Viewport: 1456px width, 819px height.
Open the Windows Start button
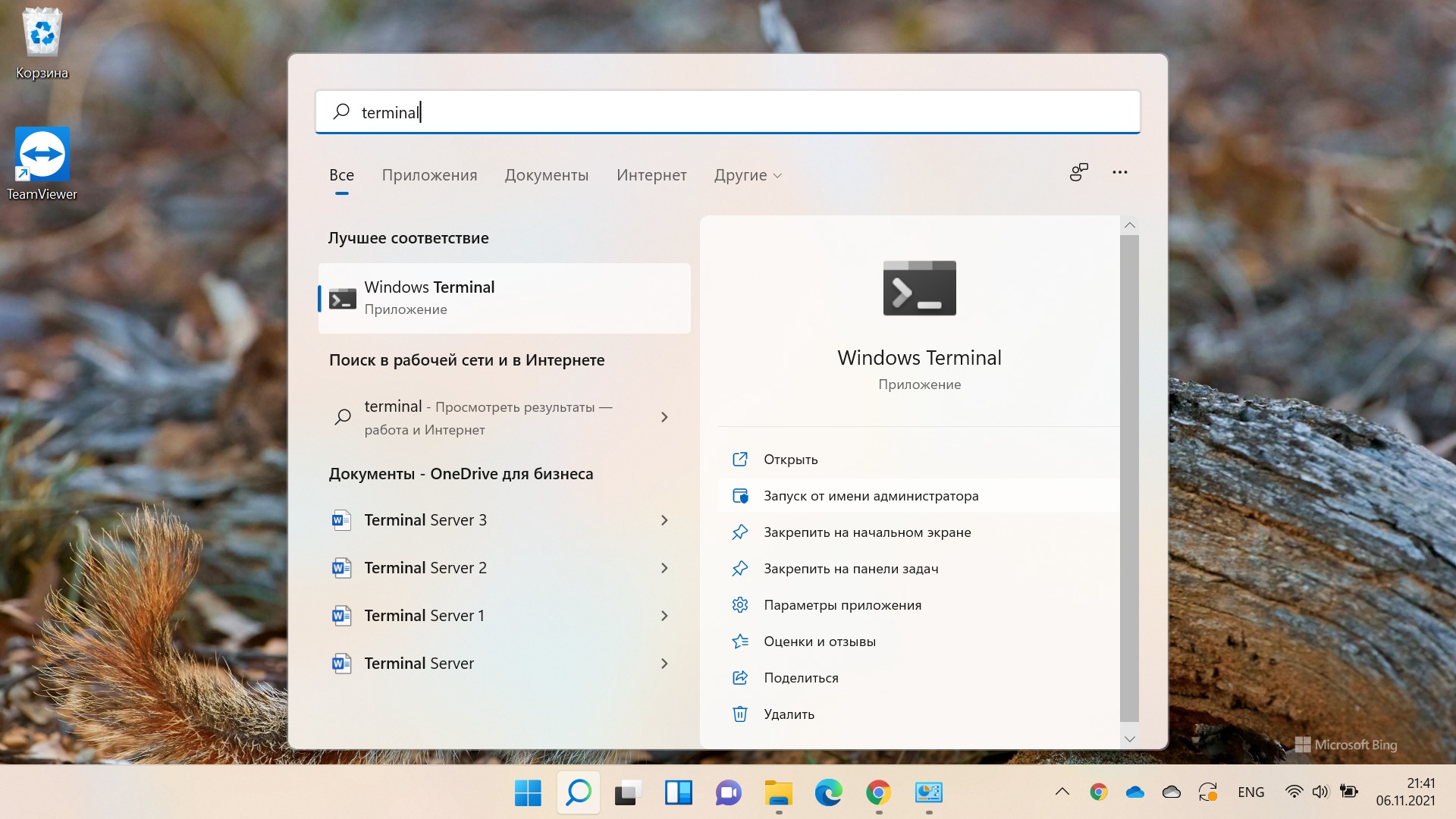tap(528, 793)
